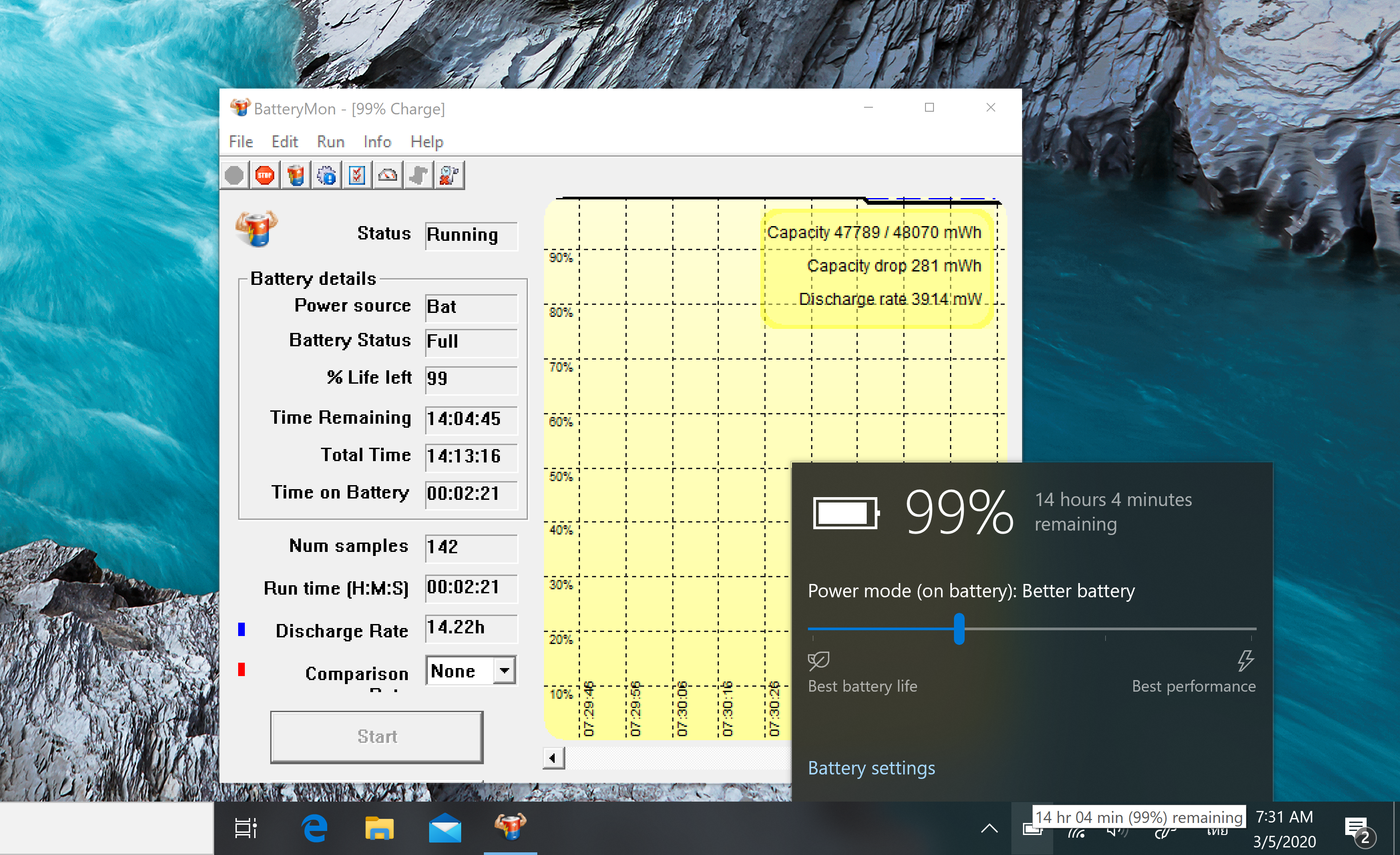Click the Power mode (on battery) label
Viewport: 1400px width, 855px height.
point(971,591)
